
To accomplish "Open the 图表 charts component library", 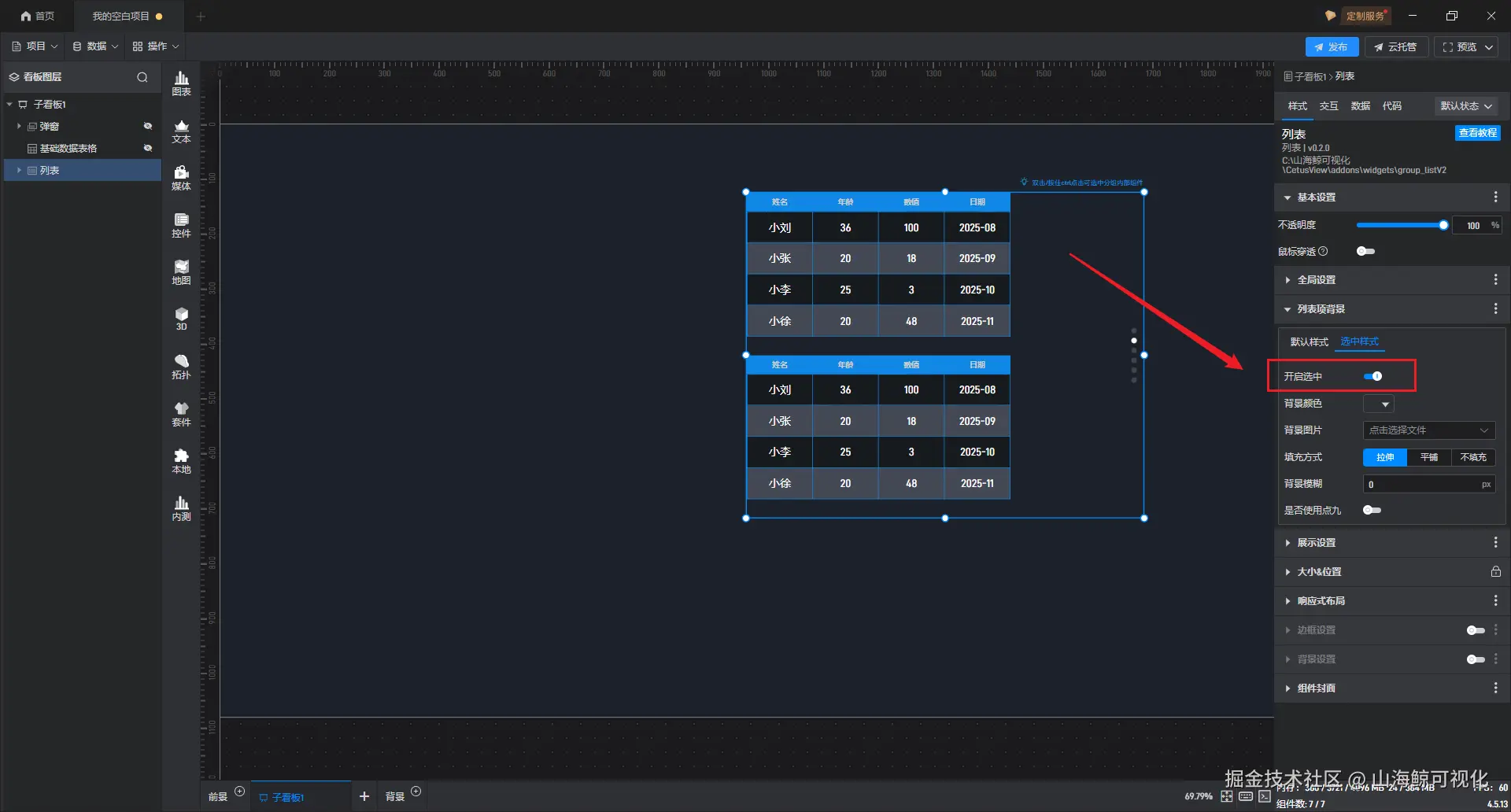I will 181,83.
